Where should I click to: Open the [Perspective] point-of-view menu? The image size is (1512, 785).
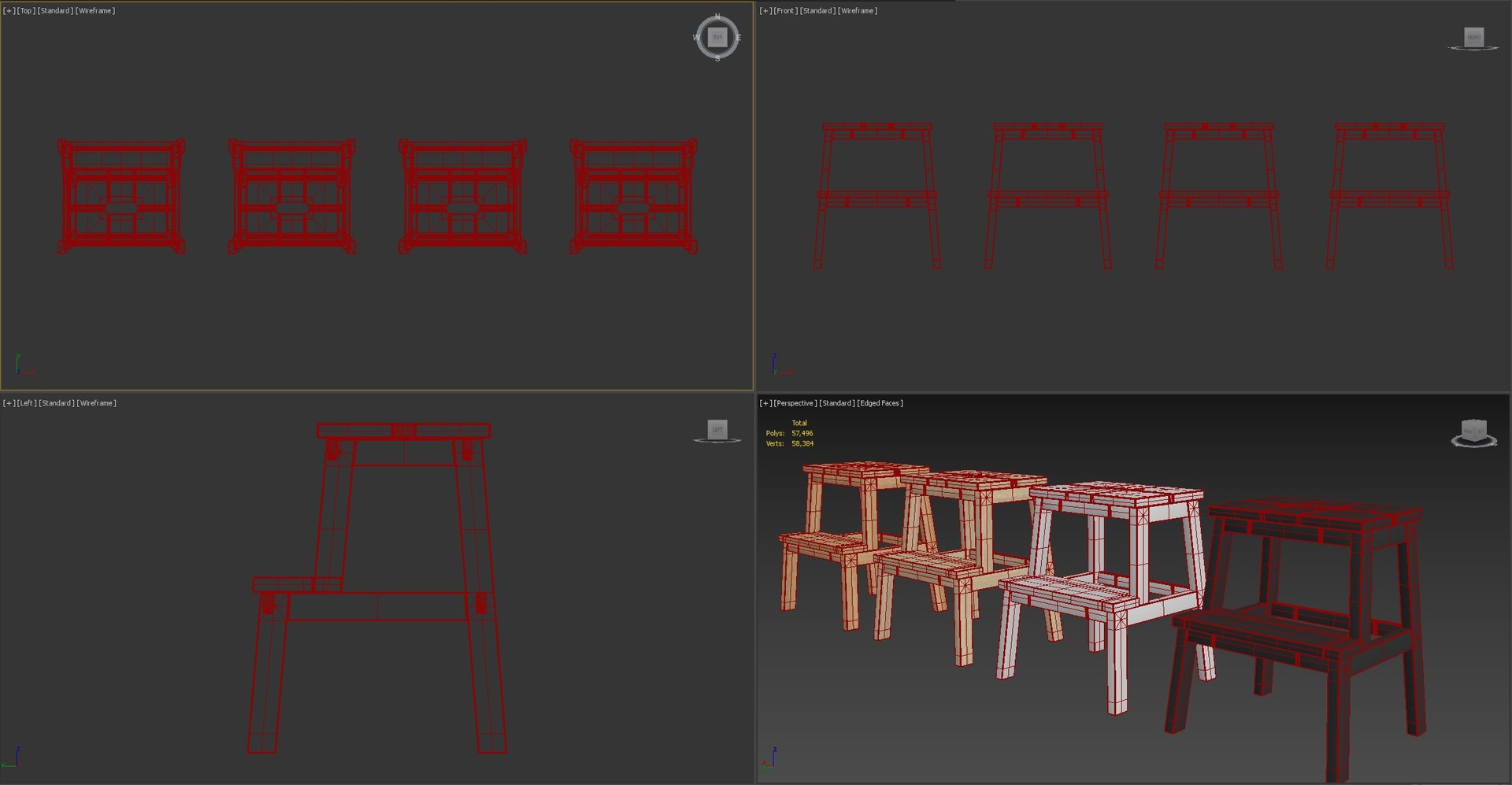[795, 403]
